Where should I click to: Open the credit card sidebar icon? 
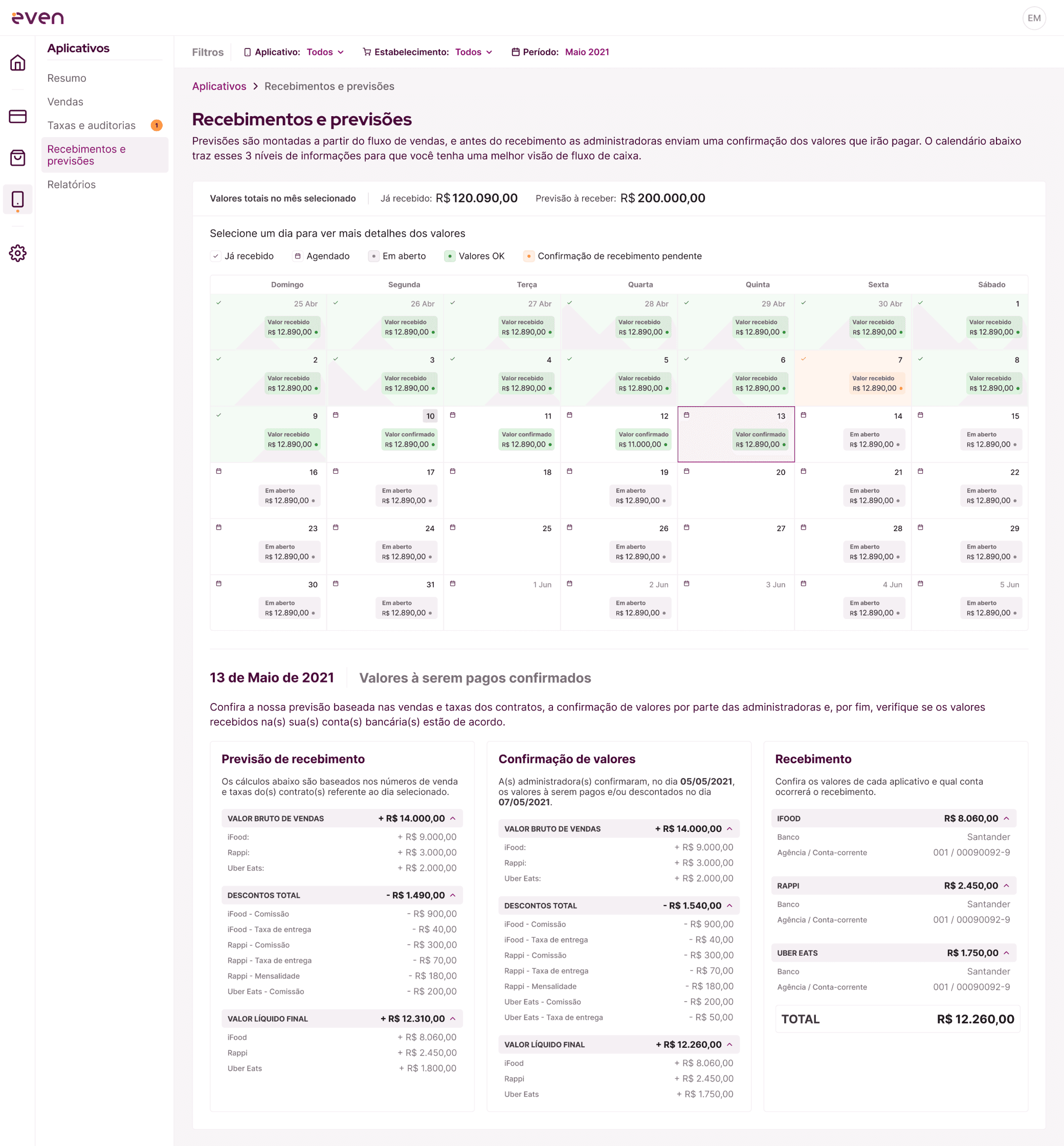[18, 116]
